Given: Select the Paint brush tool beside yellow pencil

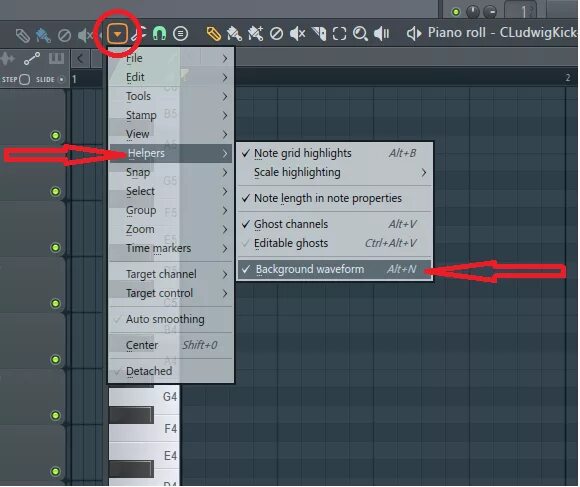Looking at the screenshot, I should 234,34.
